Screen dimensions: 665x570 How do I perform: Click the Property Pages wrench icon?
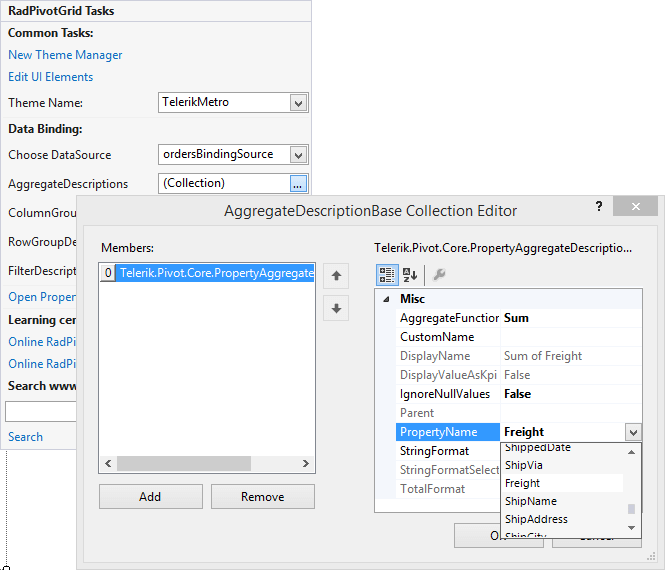[439, 275]
